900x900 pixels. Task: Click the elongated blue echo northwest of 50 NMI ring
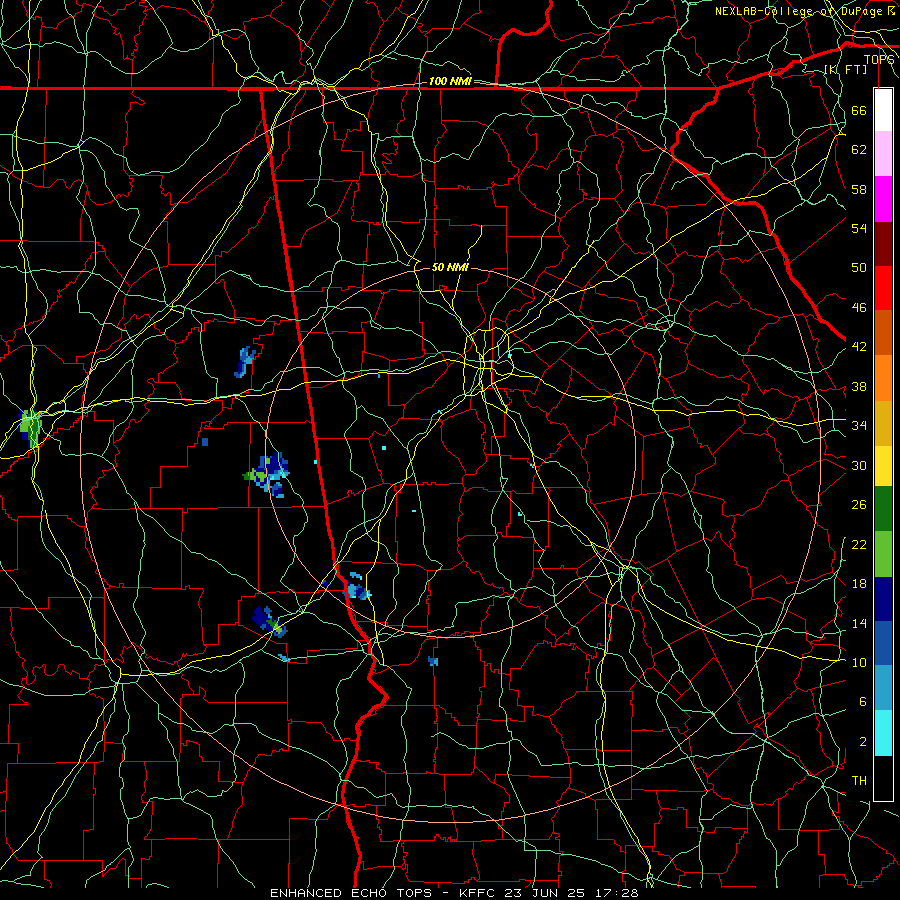pos(245,362)
